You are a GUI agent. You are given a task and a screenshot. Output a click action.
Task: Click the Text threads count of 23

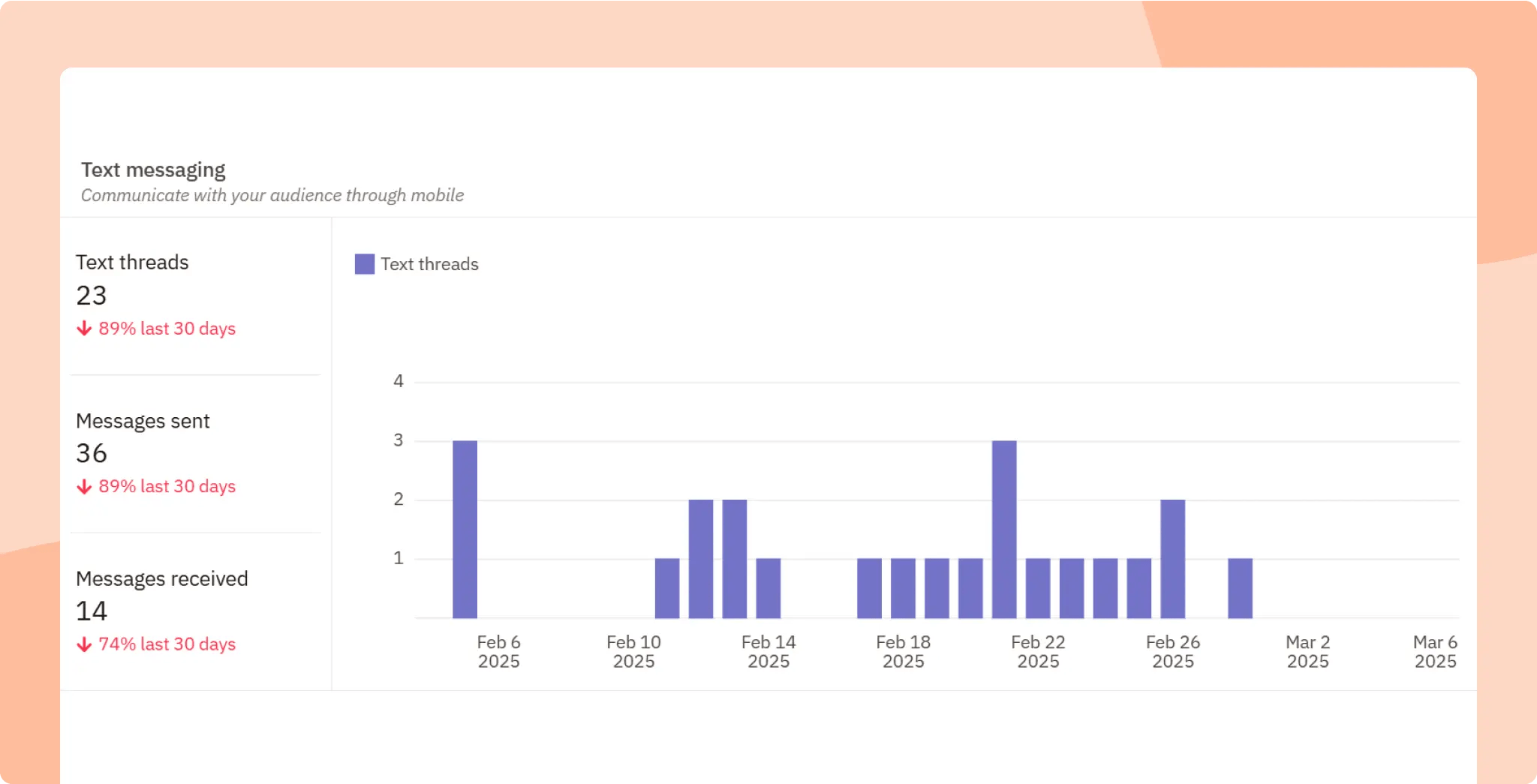91,296
